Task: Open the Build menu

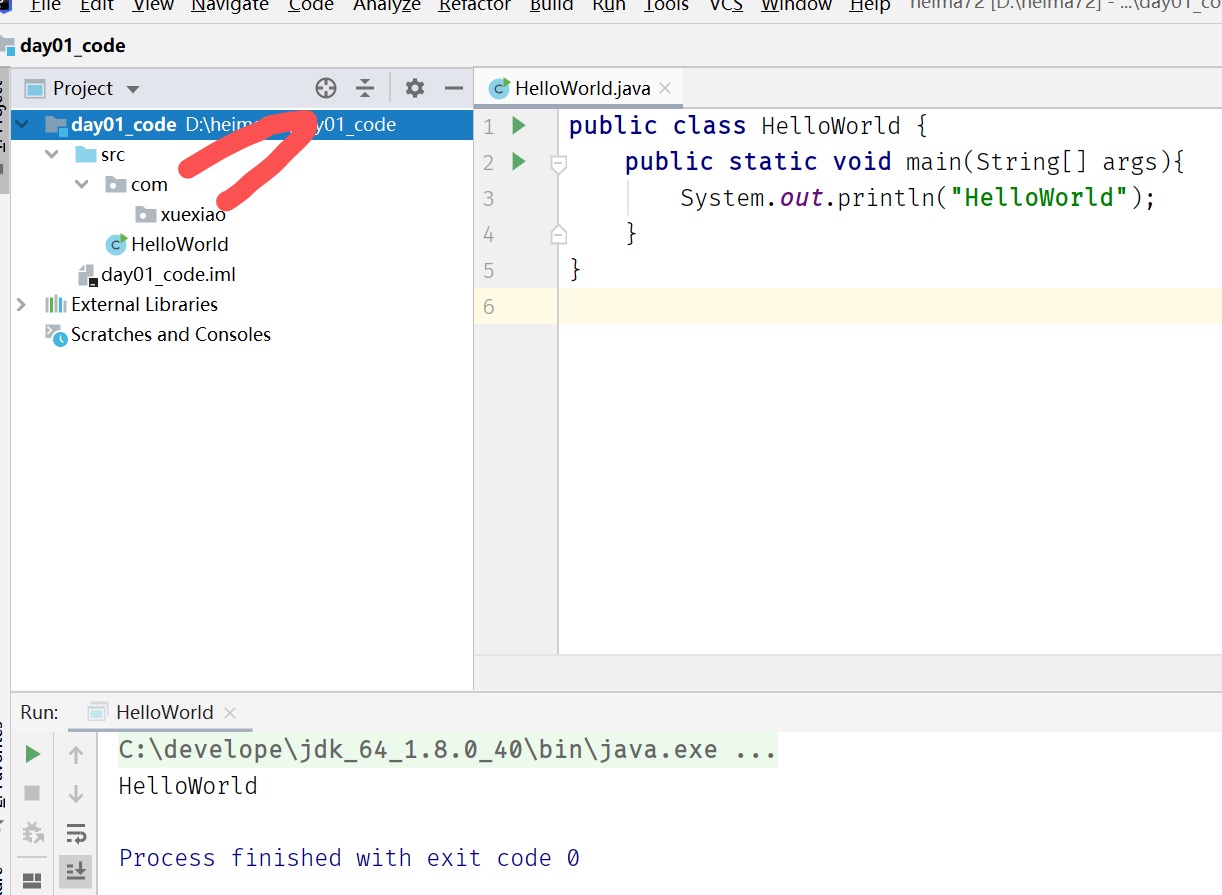Action: (552, 6)
